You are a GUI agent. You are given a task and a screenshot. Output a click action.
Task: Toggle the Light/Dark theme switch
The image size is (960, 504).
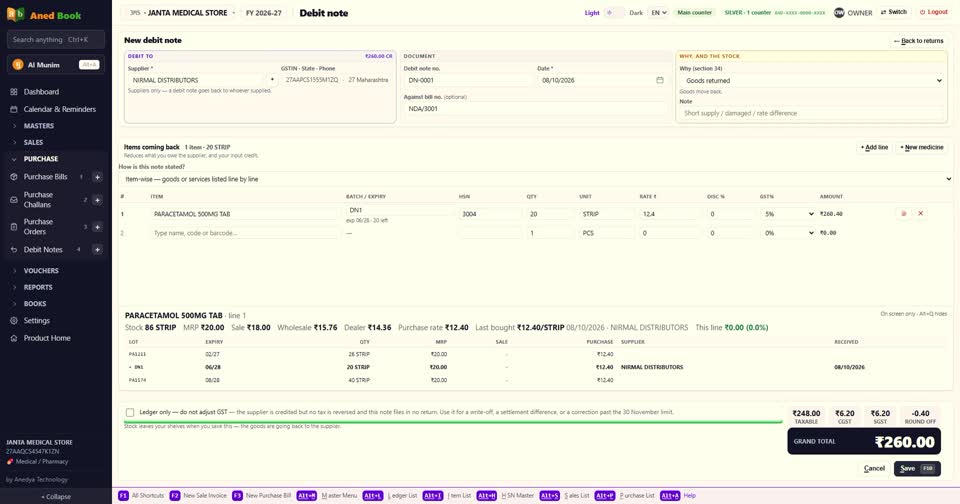[x=614, y=12]
